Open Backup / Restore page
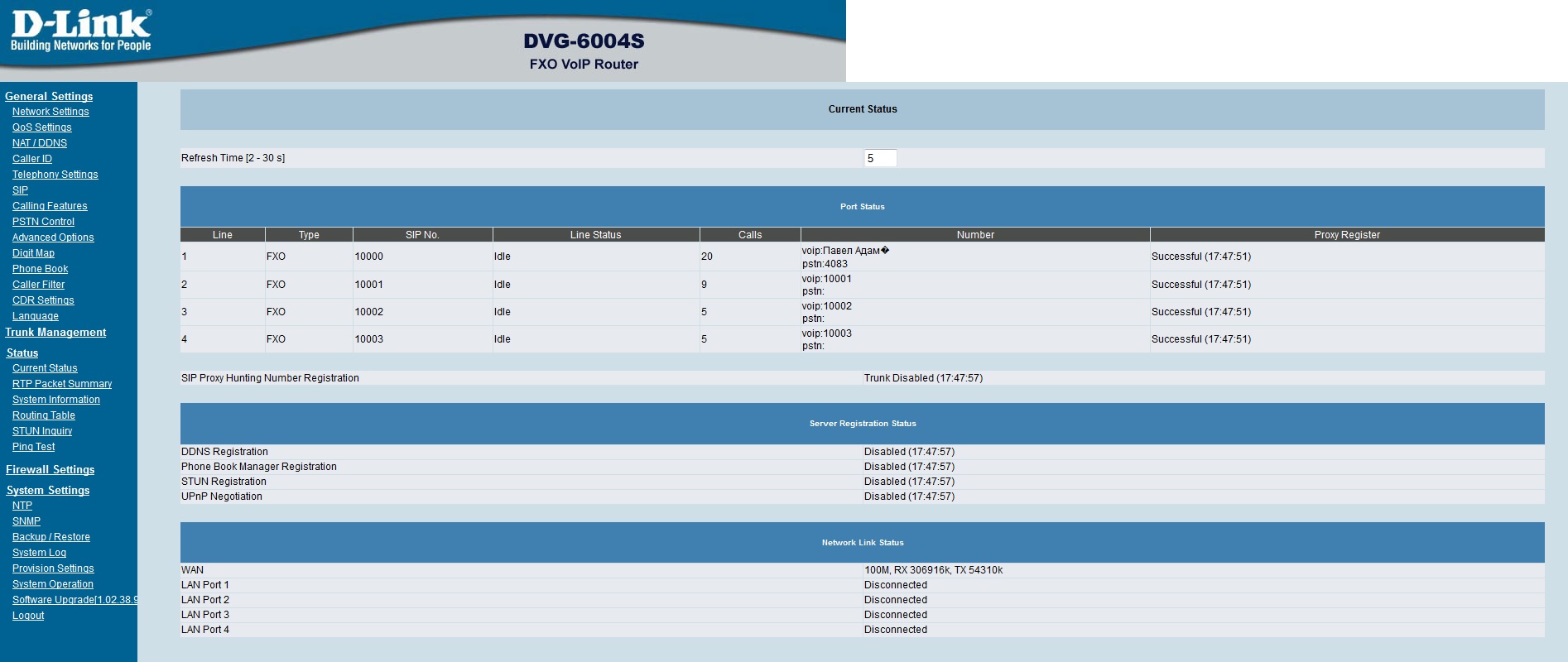The width and height of the screenshot is (1568, 662). click(51, 537)
